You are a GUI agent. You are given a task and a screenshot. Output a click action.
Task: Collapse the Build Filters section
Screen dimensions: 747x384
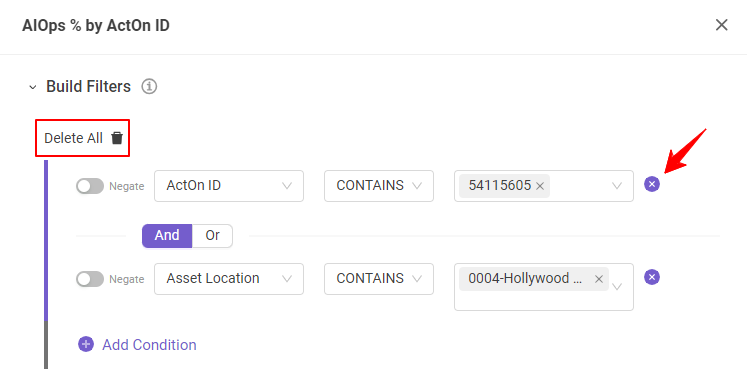pyautogui.click(x=32, y=87)
